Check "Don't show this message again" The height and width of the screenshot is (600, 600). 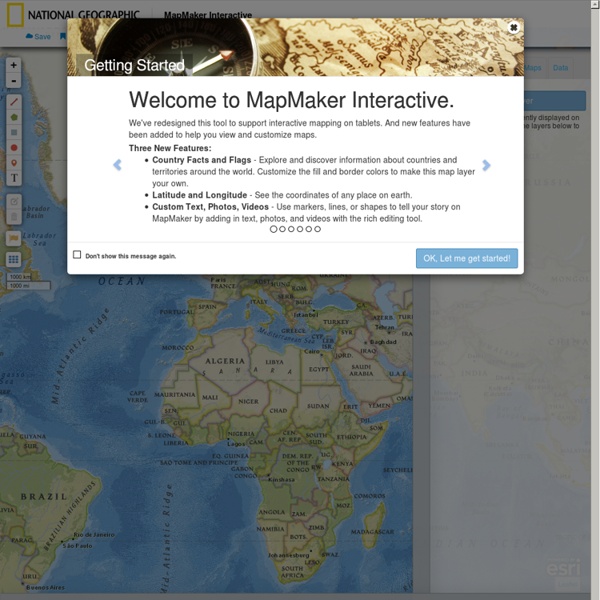tap(78, 255)
